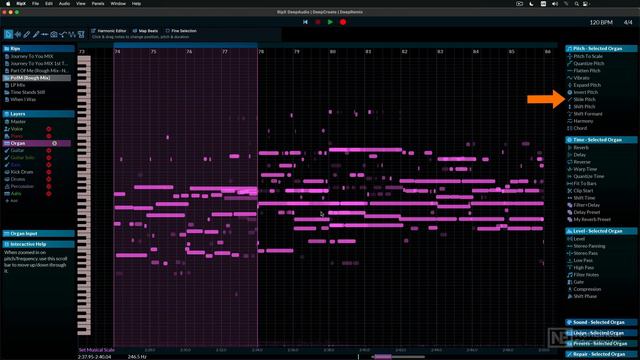Open the File menu
Screen dimensions: 640x360
(36, 4)
